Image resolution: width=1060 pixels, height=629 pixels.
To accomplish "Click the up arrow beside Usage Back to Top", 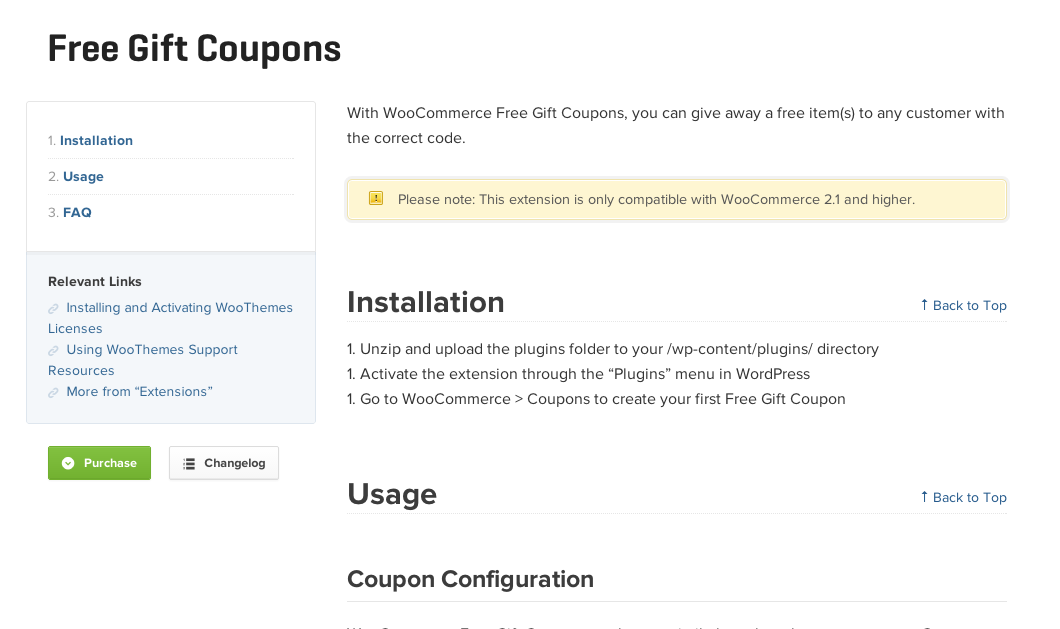I will tap(924, 497).
